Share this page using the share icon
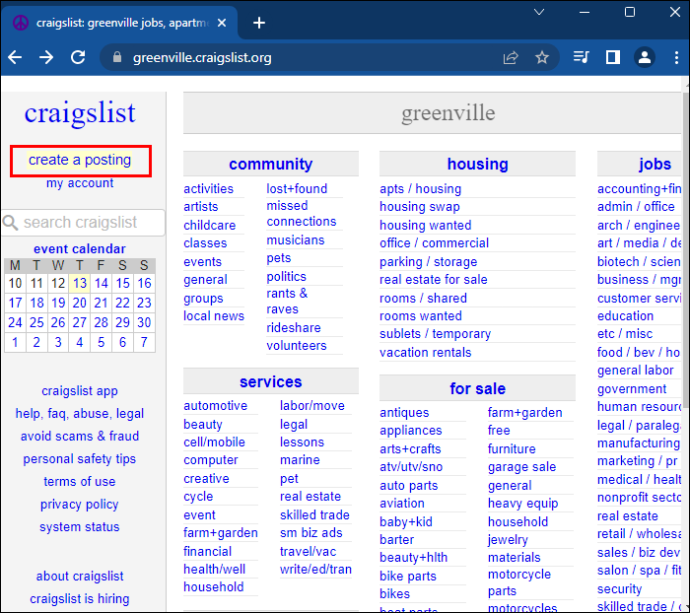This screenshot has width=690, height=613. coord(510,58)
